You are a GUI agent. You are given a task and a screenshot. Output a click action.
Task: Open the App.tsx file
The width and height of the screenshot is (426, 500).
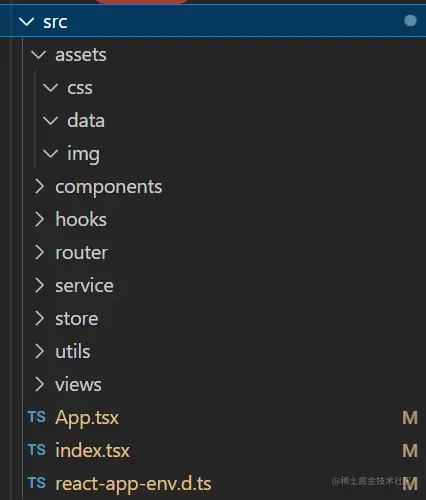point(87,418)
